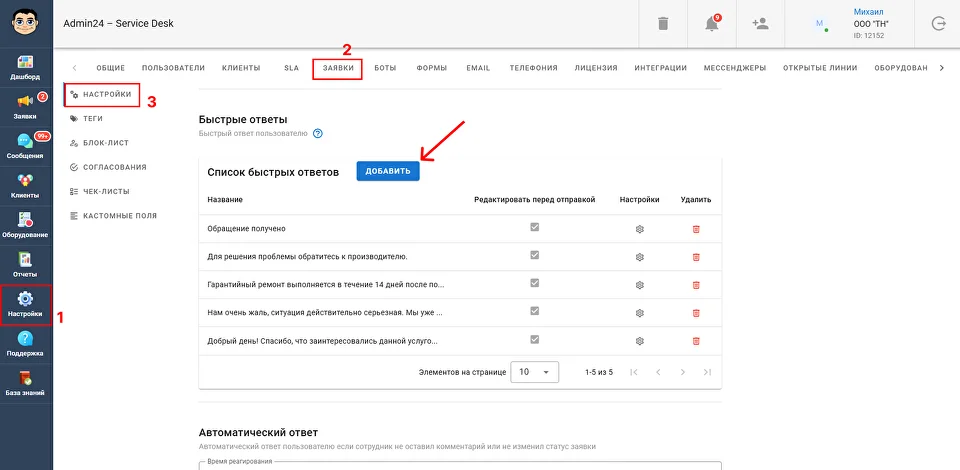
Task: Open Оборудование in the left sidebar
Action: pyautogui.click(x=26, y=226)
